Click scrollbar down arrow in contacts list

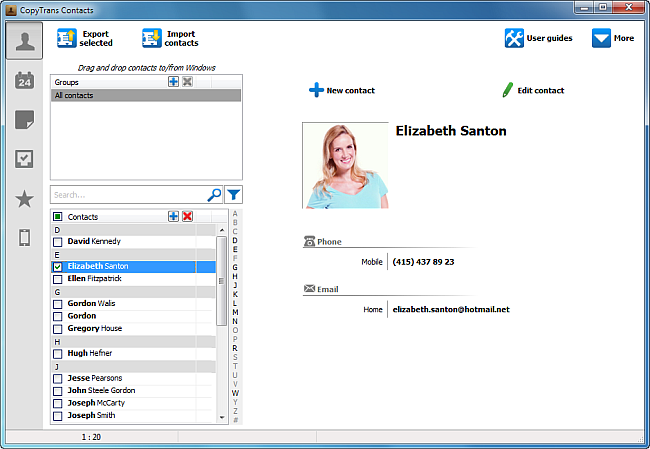[222, 417]
